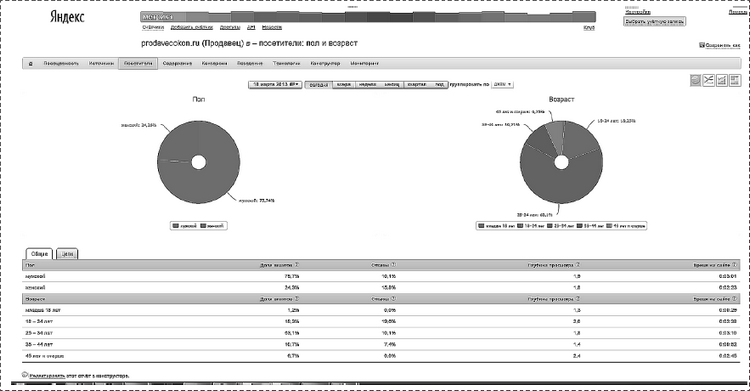This screenshot has width=750, height=391.
Task: Switch to the line chart view icon
Action: point(708,80)
